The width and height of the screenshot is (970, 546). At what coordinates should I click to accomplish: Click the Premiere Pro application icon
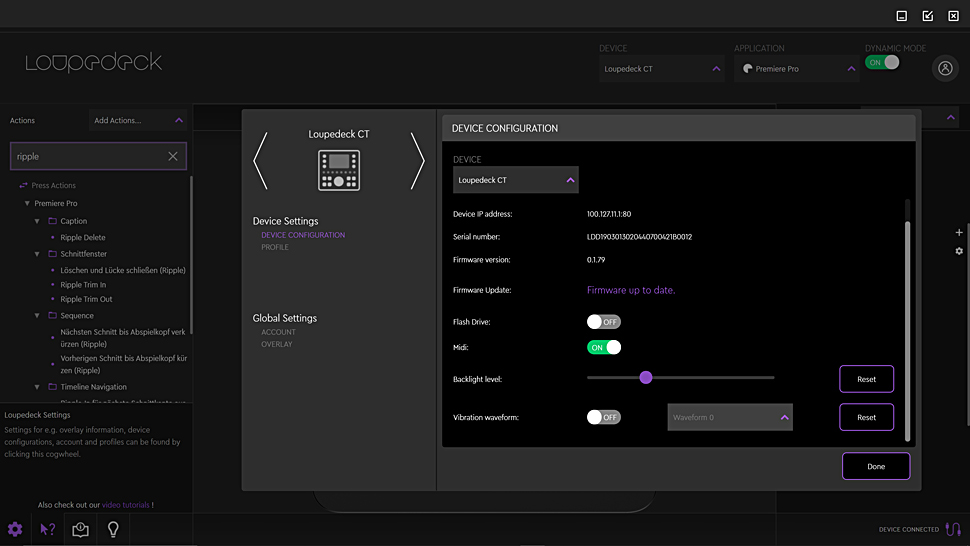(747, 69)
